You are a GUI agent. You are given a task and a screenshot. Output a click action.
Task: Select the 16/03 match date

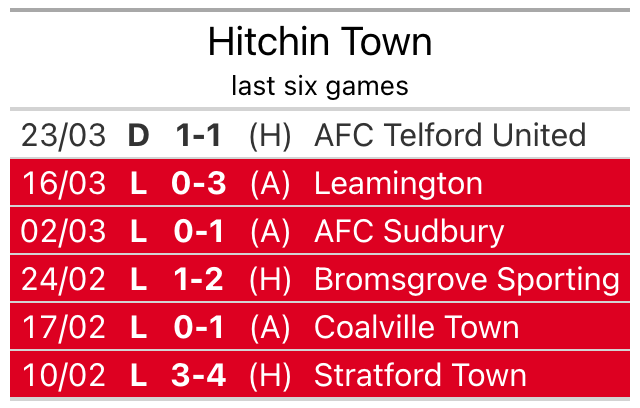pos(63,183)
